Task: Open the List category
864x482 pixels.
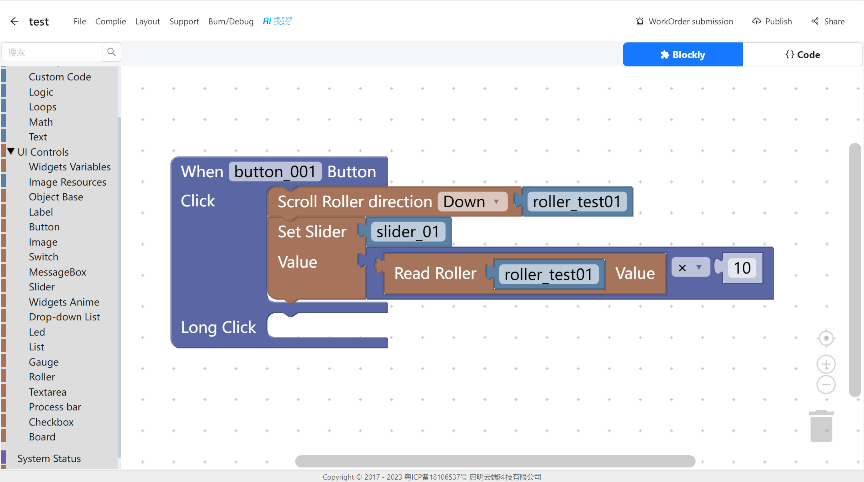Action: tap(36, 347)
